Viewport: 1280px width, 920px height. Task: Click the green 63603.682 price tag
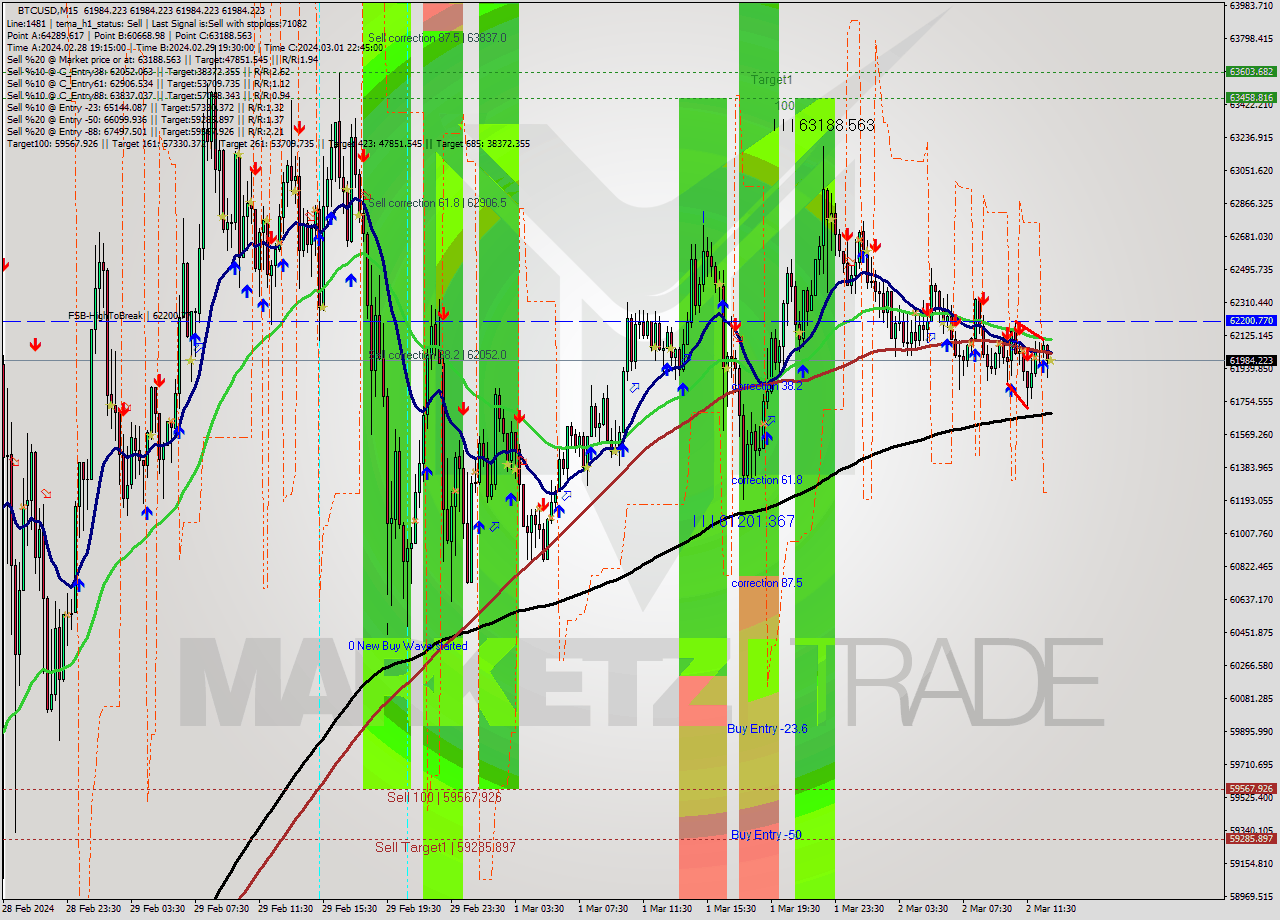tap(1251, 72)
